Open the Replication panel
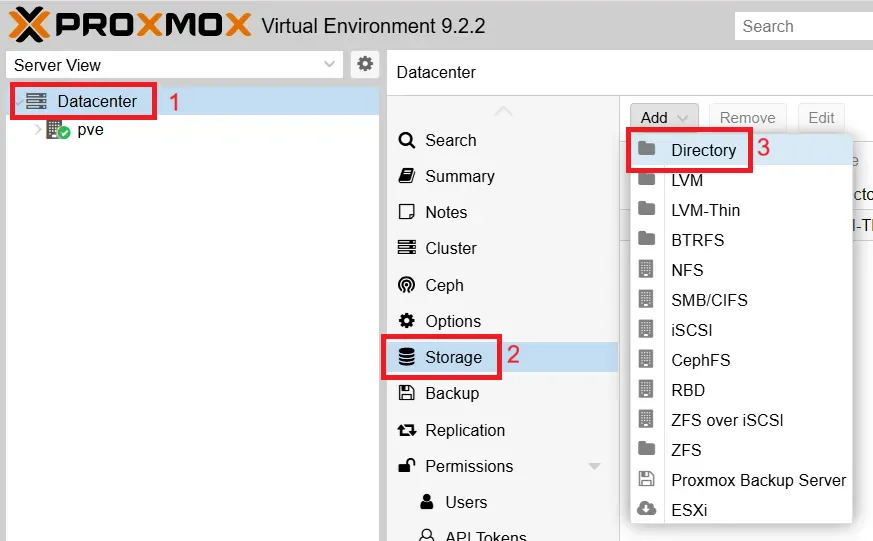873x541 pixels. pyautogui.click(x=502, y=430)
